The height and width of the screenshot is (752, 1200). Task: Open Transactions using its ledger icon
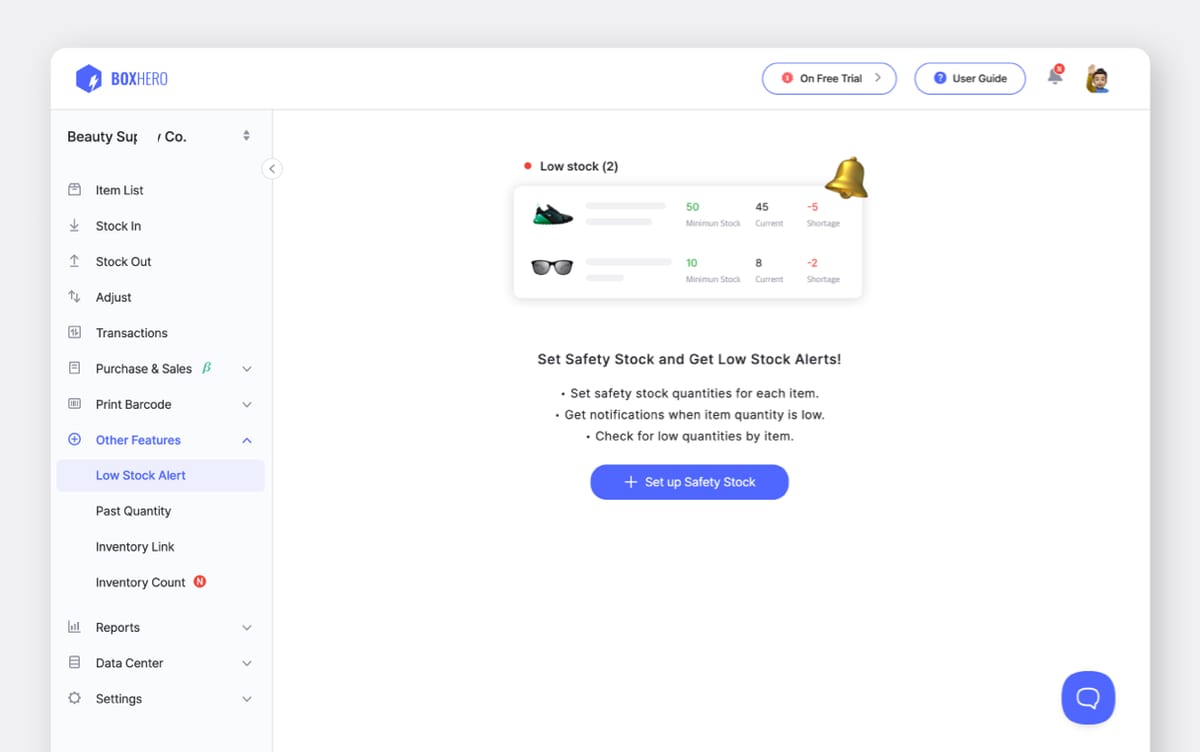click(x=74, y=332)
